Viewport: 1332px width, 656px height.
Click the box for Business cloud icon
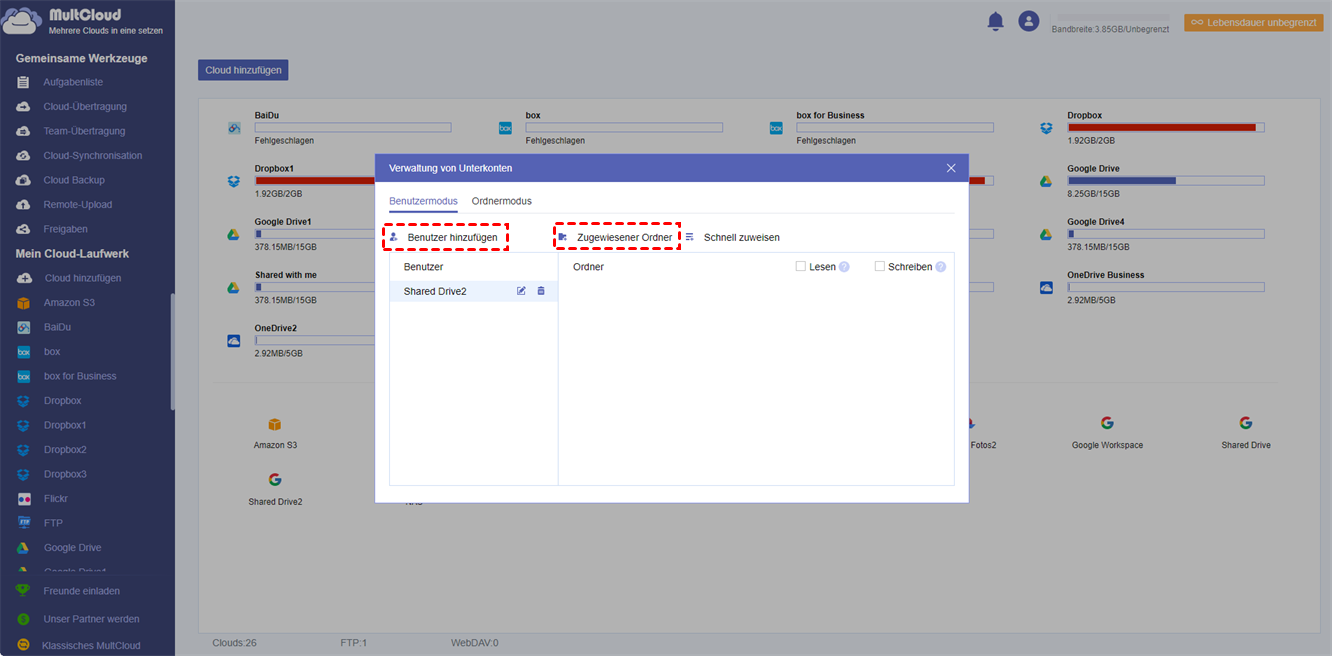(x=776, y=128)
